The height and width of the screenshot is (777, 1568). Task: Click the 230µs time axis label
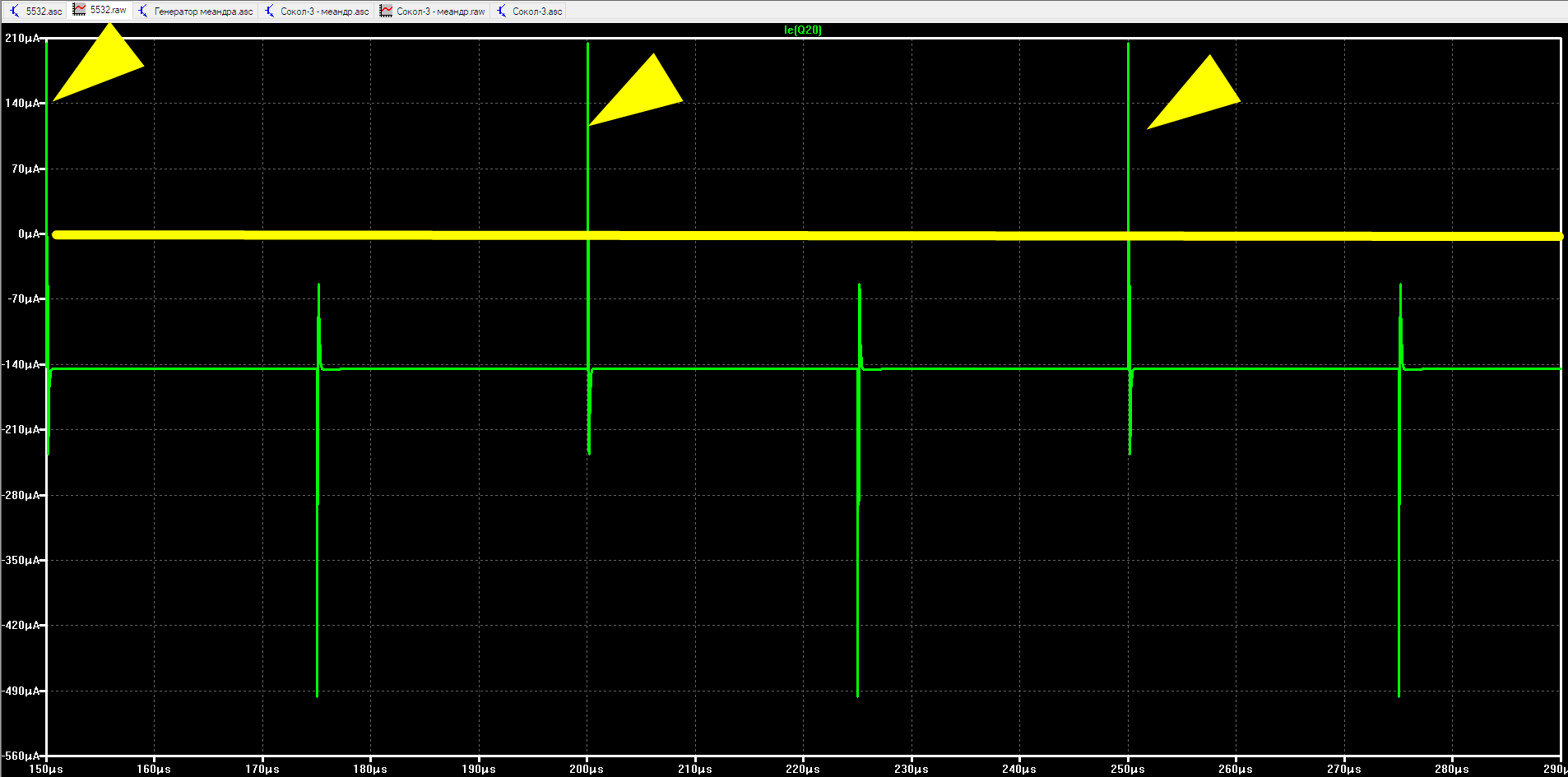[x=912, y=770]
